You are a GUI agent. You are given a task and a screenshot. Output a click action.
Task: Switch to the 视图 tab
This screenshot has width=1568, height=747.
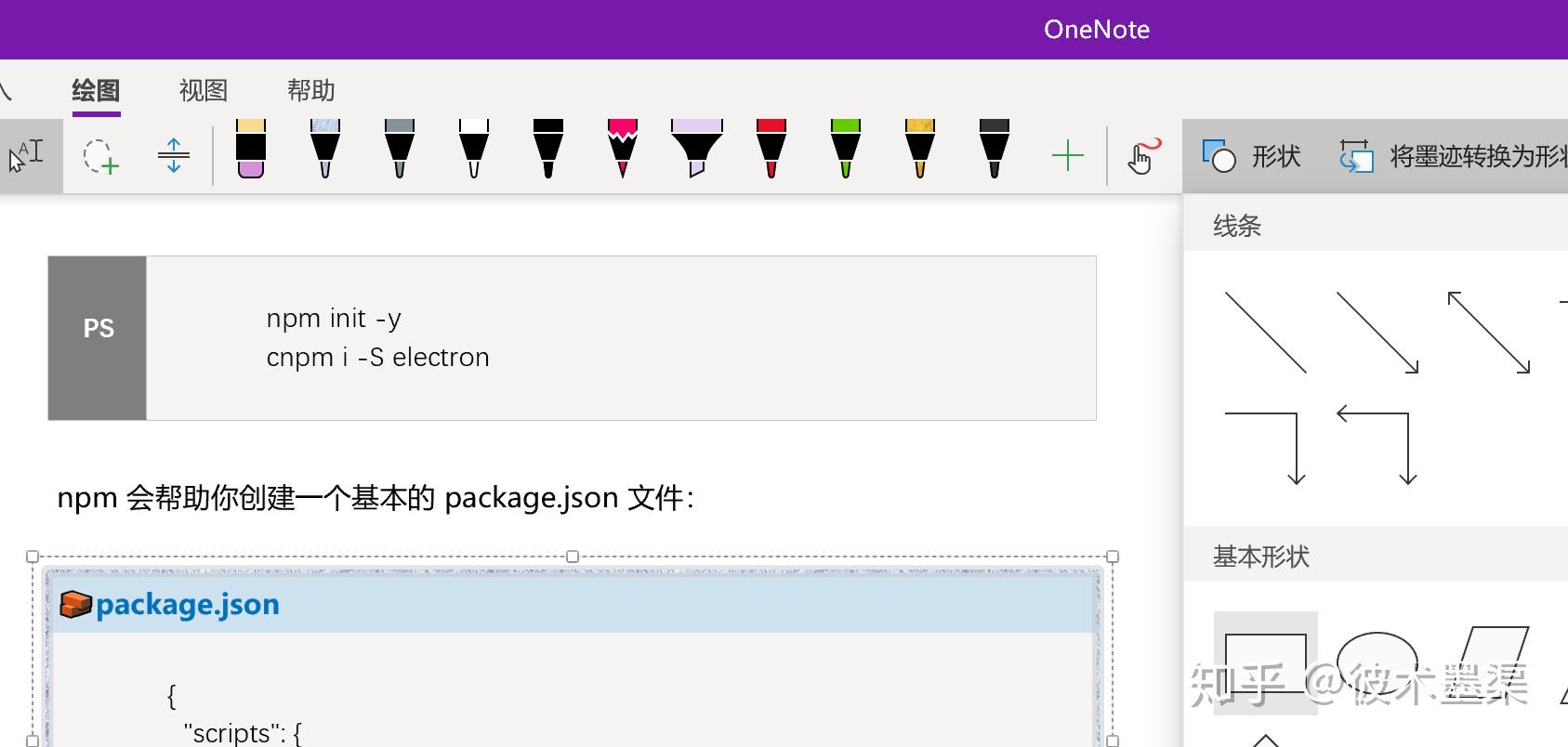204,90
